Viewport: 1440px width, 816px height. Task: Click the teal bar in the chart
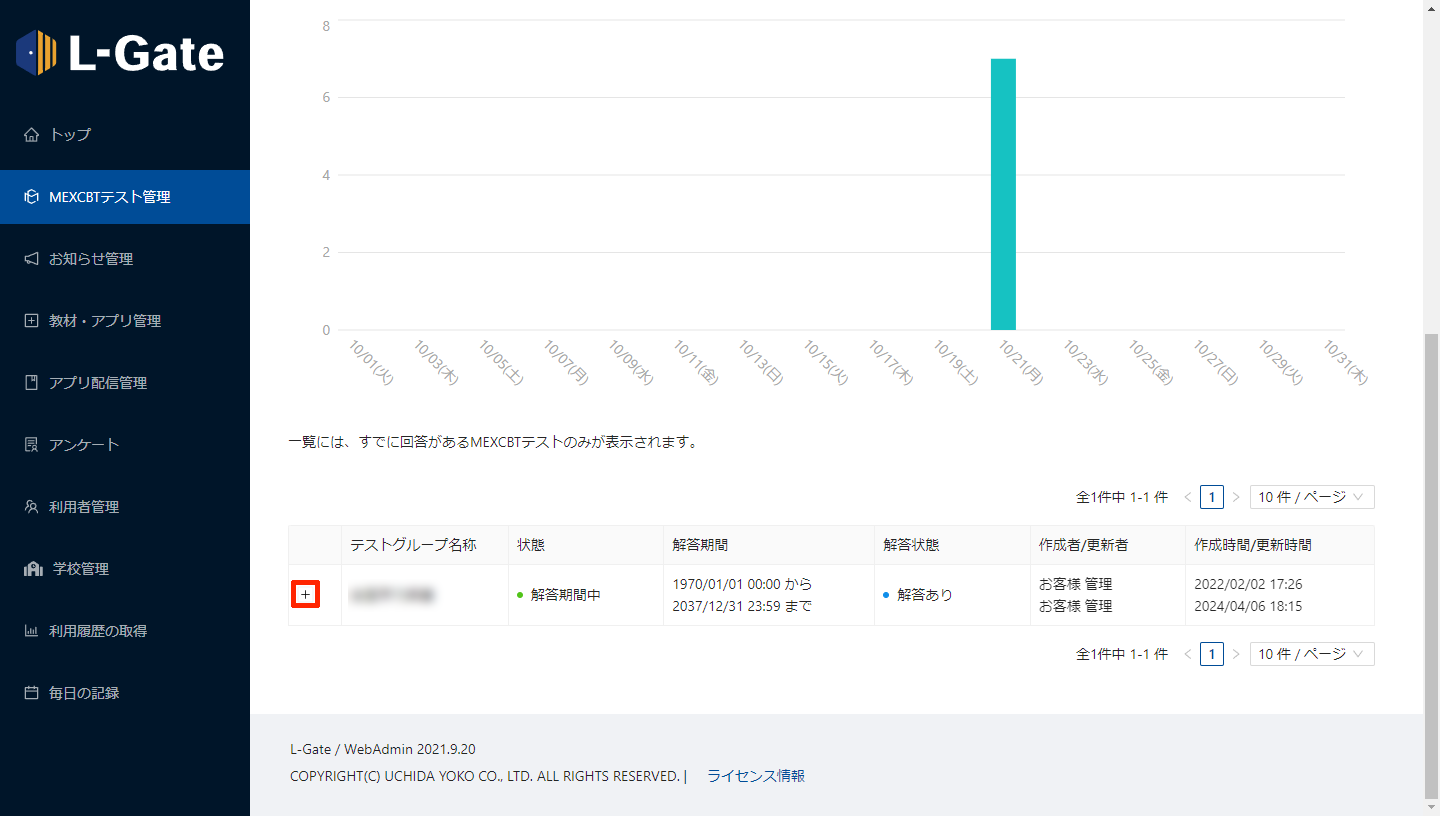coord(1003,195)
